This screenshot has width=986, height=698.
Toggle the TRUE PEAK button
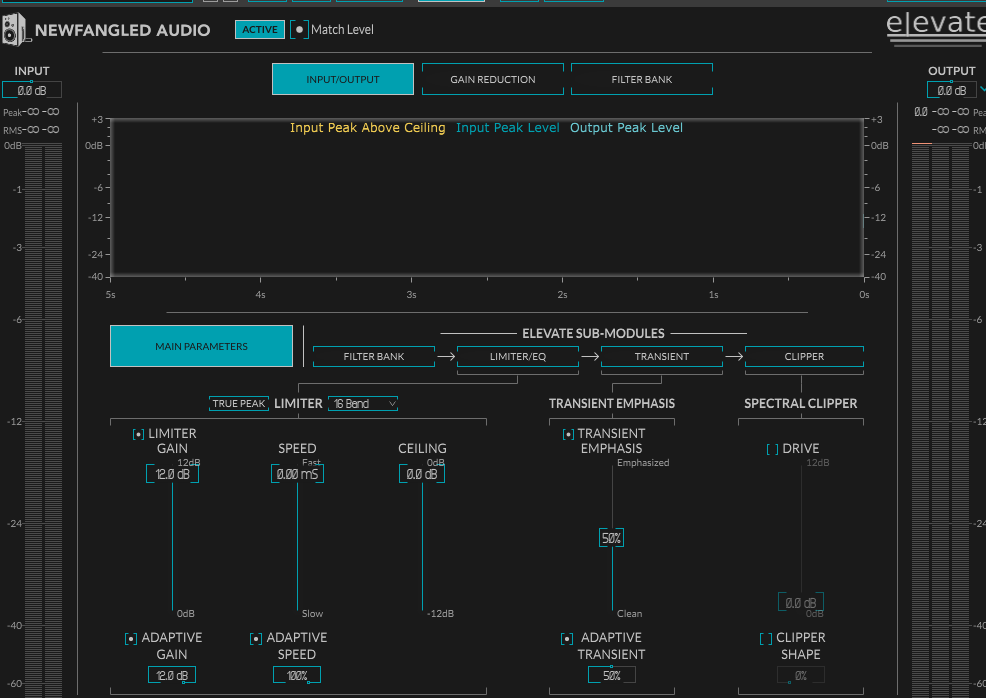(x=238, y=404)
